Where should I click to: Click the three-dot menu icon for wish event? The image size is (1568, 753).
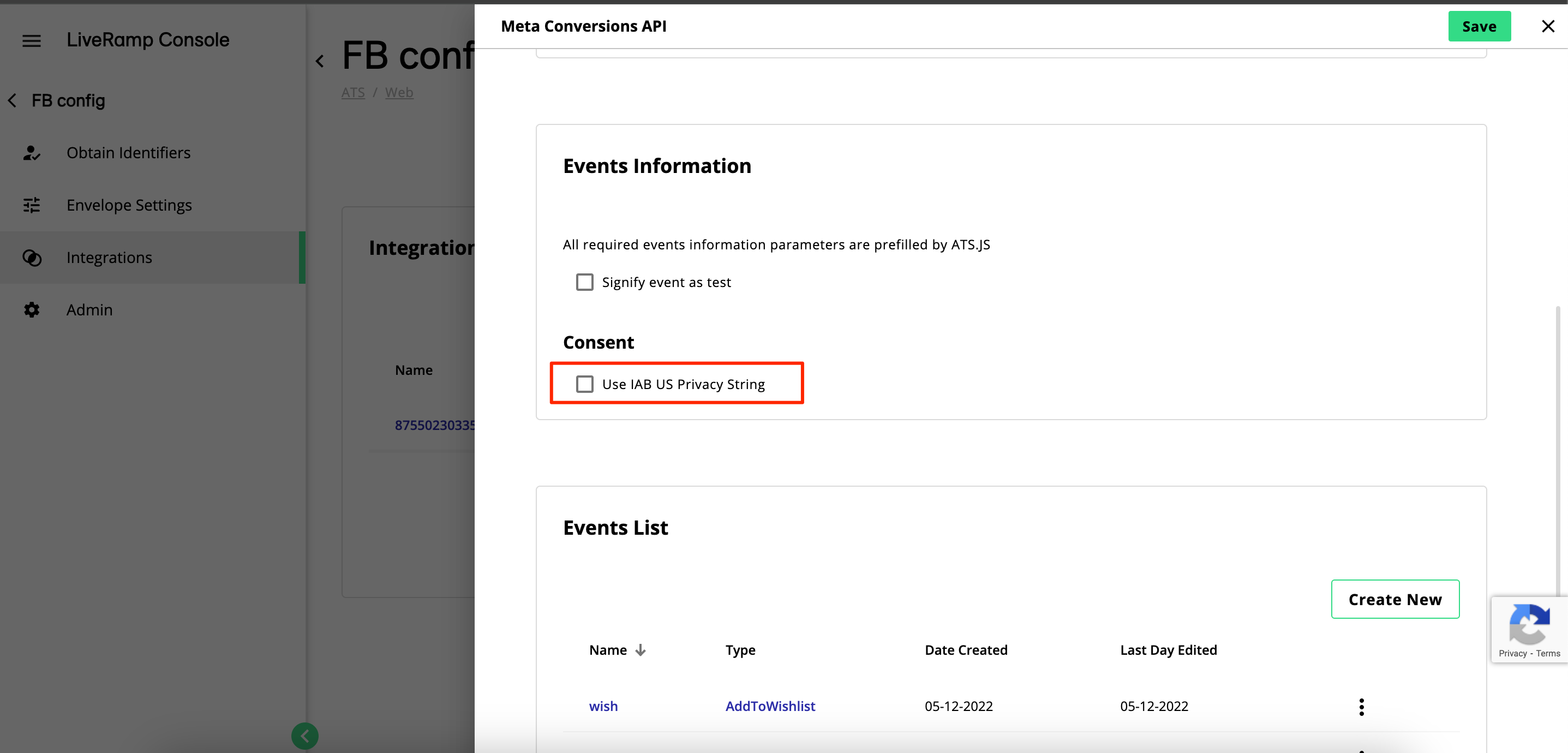(x=1361, y=707)
